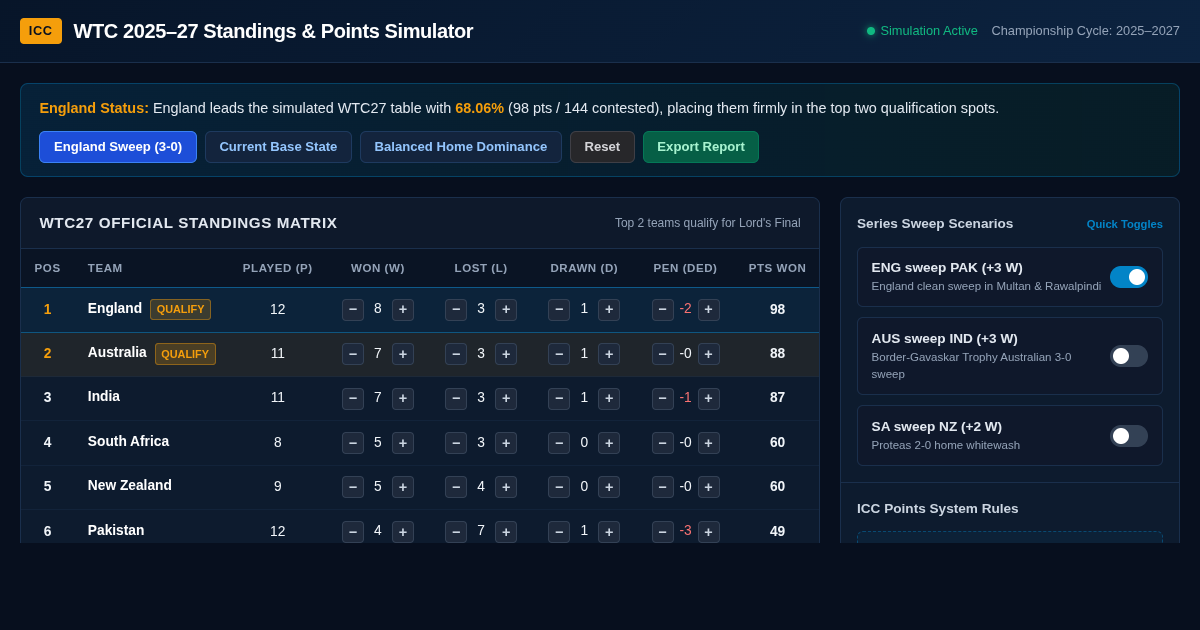
Task: Increase South Africa's Drawn count
Action: (x=609, y=443)
